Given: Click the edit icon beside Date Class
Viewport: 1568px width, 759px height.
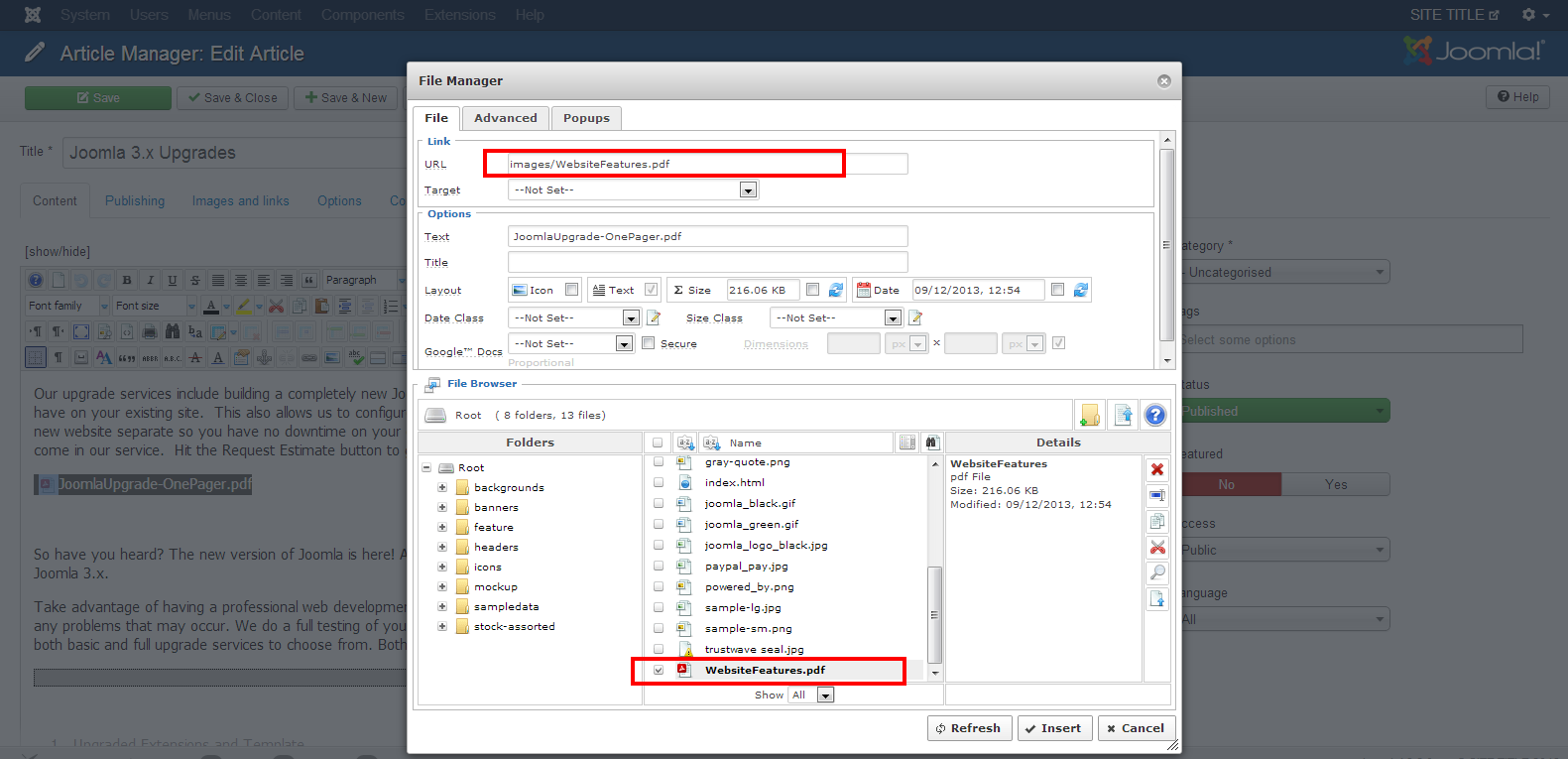Looking at the screenshot, I should click(654, 317).
